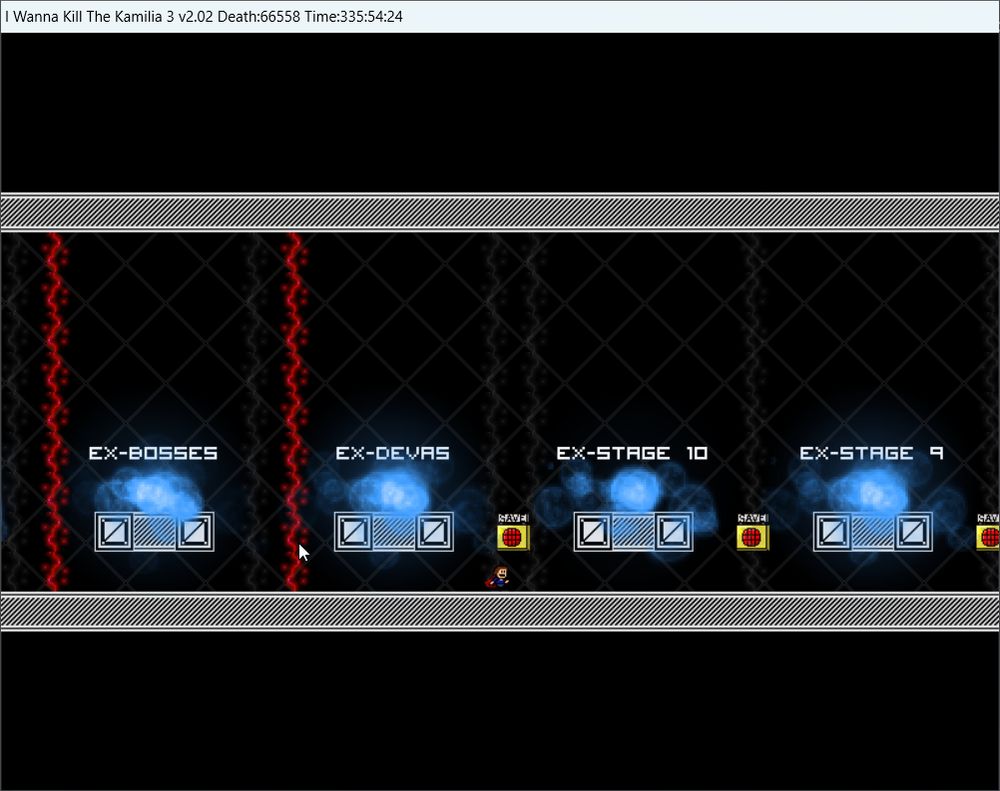Screen dimensions: 1000x791
Task: Click the left metal block under EX-BOSSES
Action: click(114, 531)
